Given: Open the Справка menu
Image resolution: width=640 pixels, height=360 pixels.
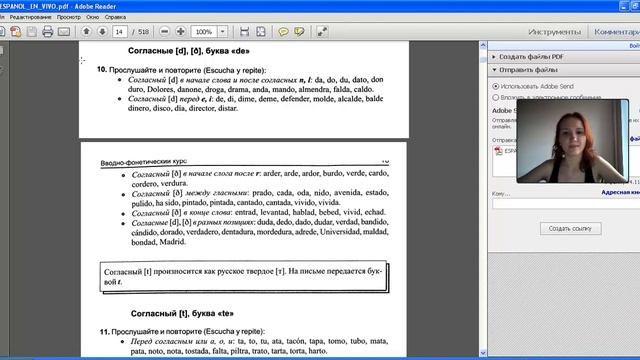Looking at the screenshot, I should pyautogui.click(x=115, y=17).
